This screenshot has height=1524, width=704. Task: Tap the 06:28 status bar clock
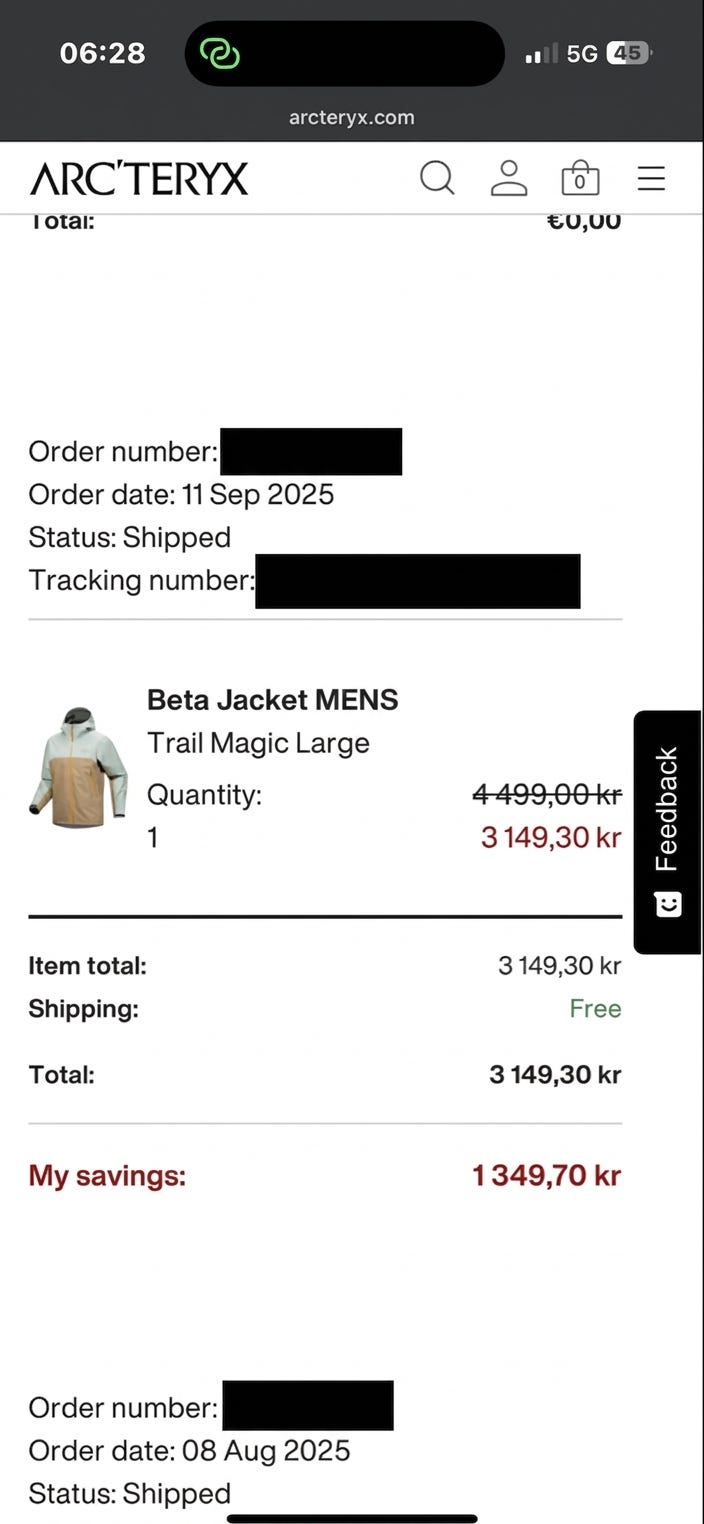coord(102,53)
